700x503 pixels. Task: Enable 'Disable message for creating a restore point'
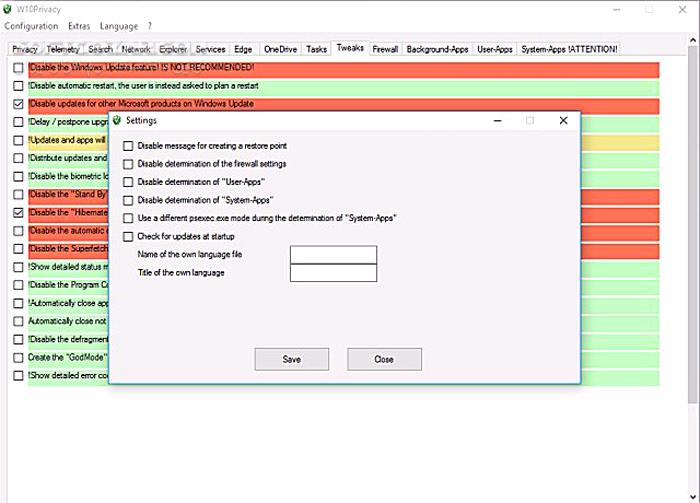tap(128, 146)
